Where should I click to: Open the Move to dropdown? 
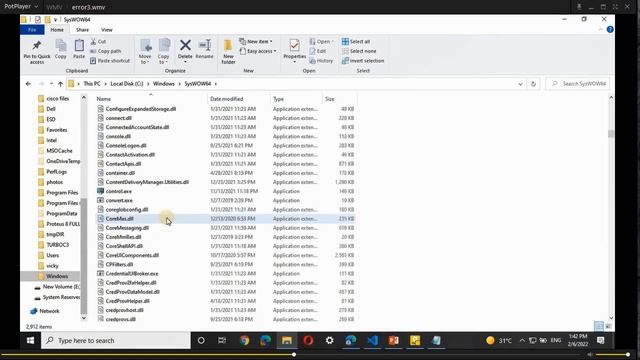[x=145, y=51]
